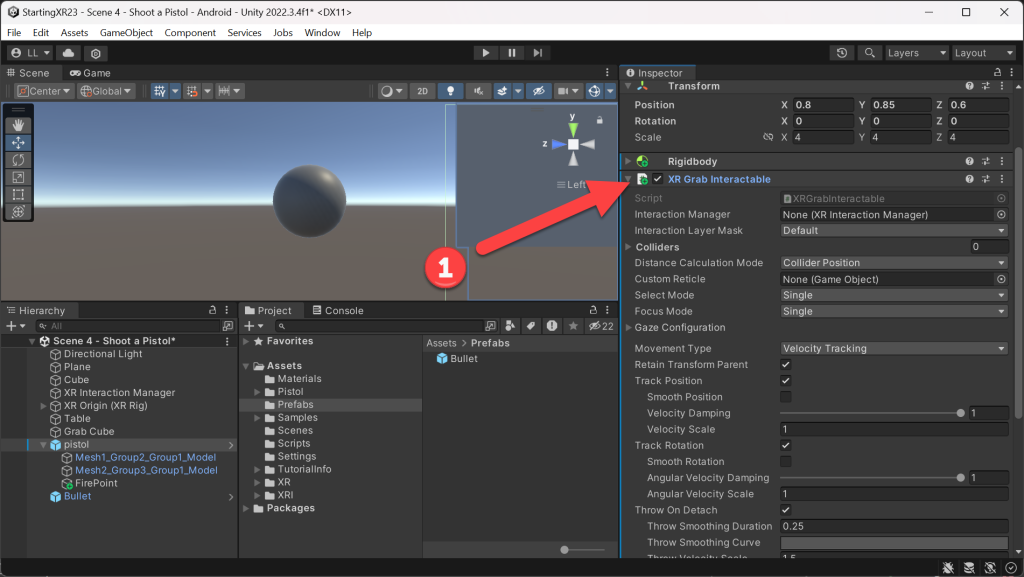Toggle Retain Transform Parent checkbox
The height and width of the screenshot is (577, 1024).
point(786,364)
